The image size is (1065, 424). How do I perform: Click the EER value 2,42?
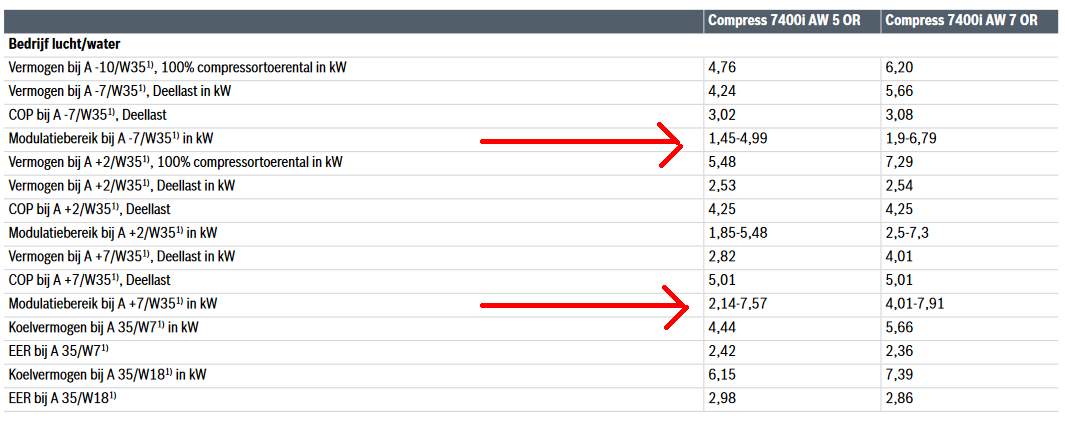pos(722,351)
